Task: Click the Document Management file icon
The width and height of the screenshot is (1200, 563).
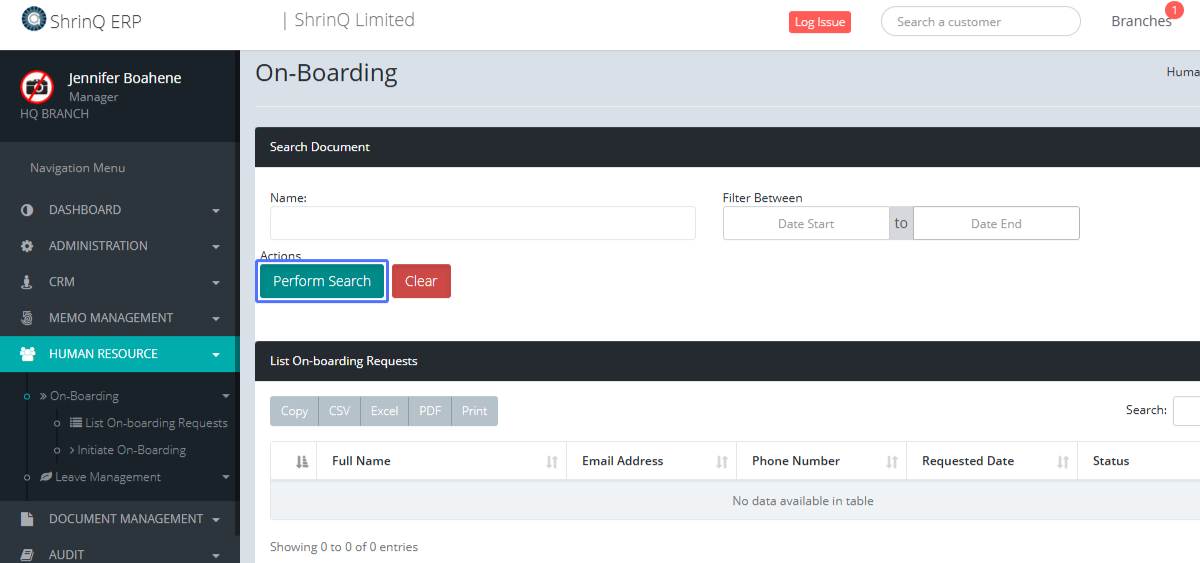Action: (27, 519)
